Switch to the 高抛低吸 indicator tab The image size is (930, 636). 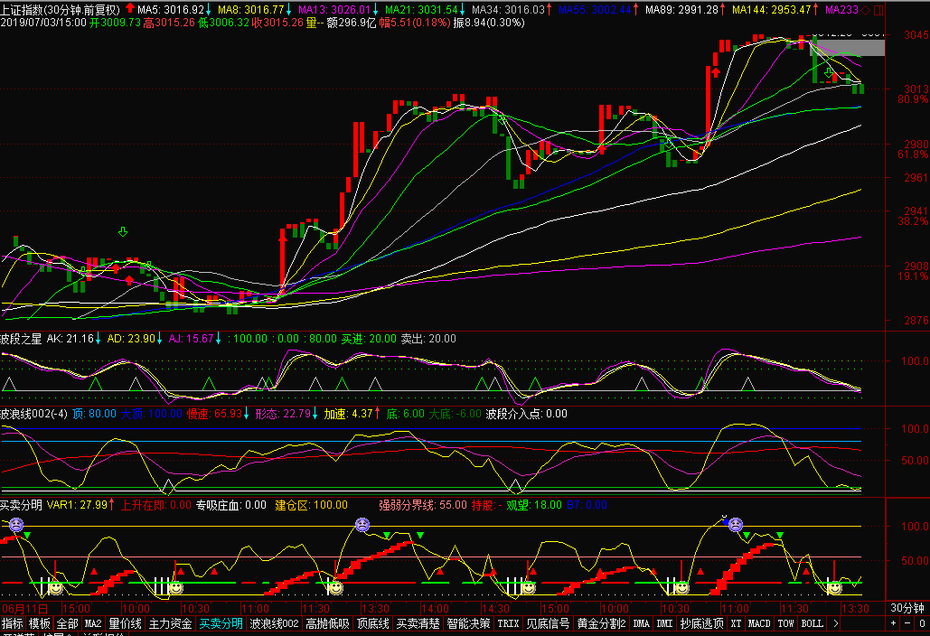pos(327,624)
